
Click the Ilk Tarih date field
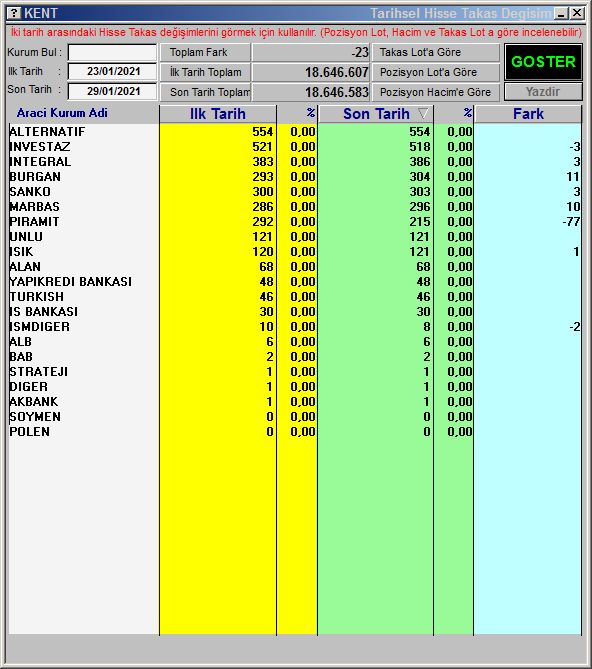pos(113,71)
